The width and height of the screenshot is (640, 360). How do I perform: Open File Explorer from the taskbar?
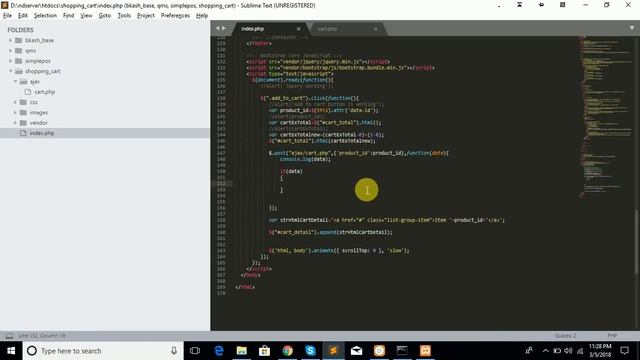click(242, 351)
